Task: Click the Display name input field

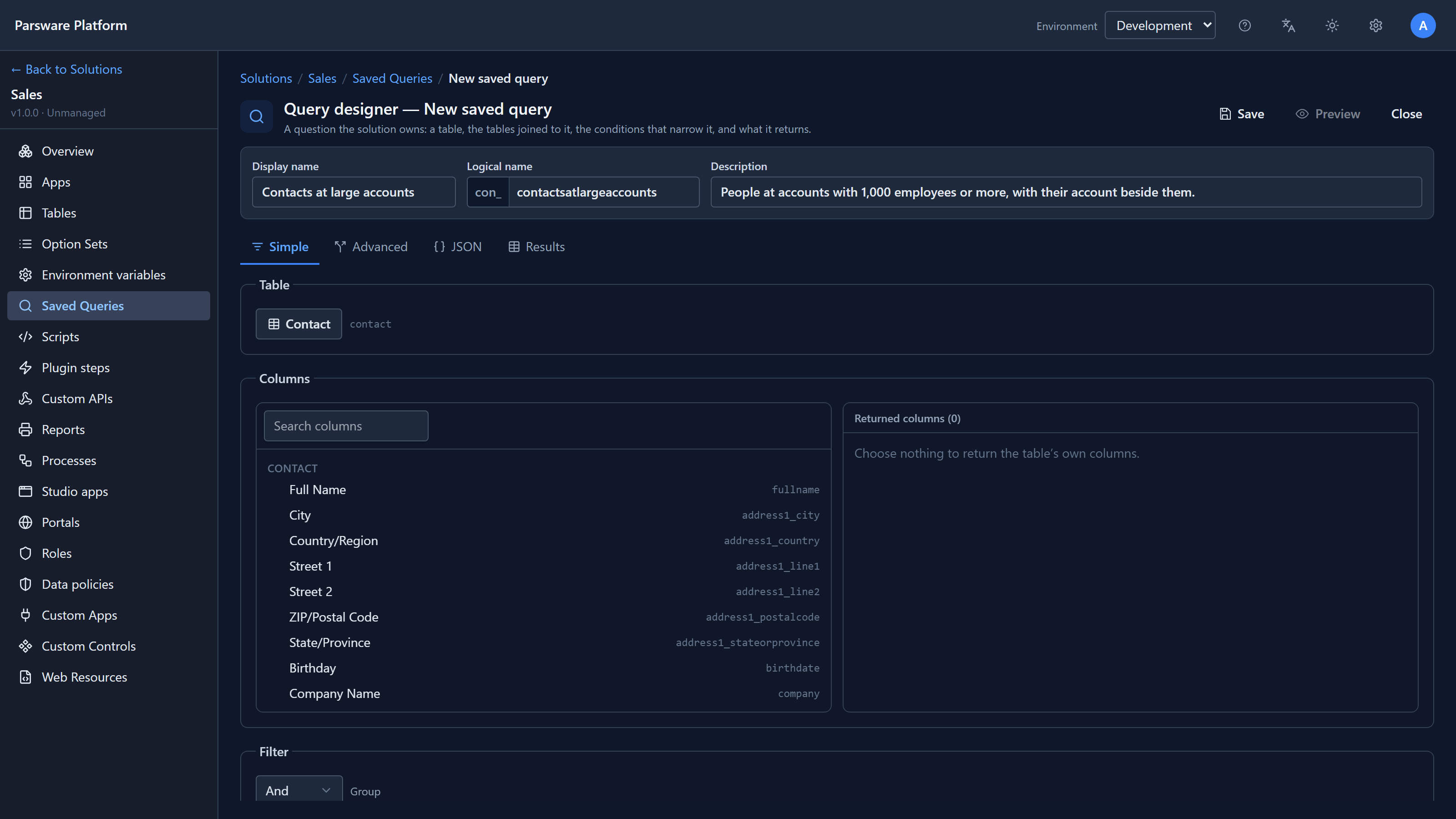Action: click(x=354, y=192)
